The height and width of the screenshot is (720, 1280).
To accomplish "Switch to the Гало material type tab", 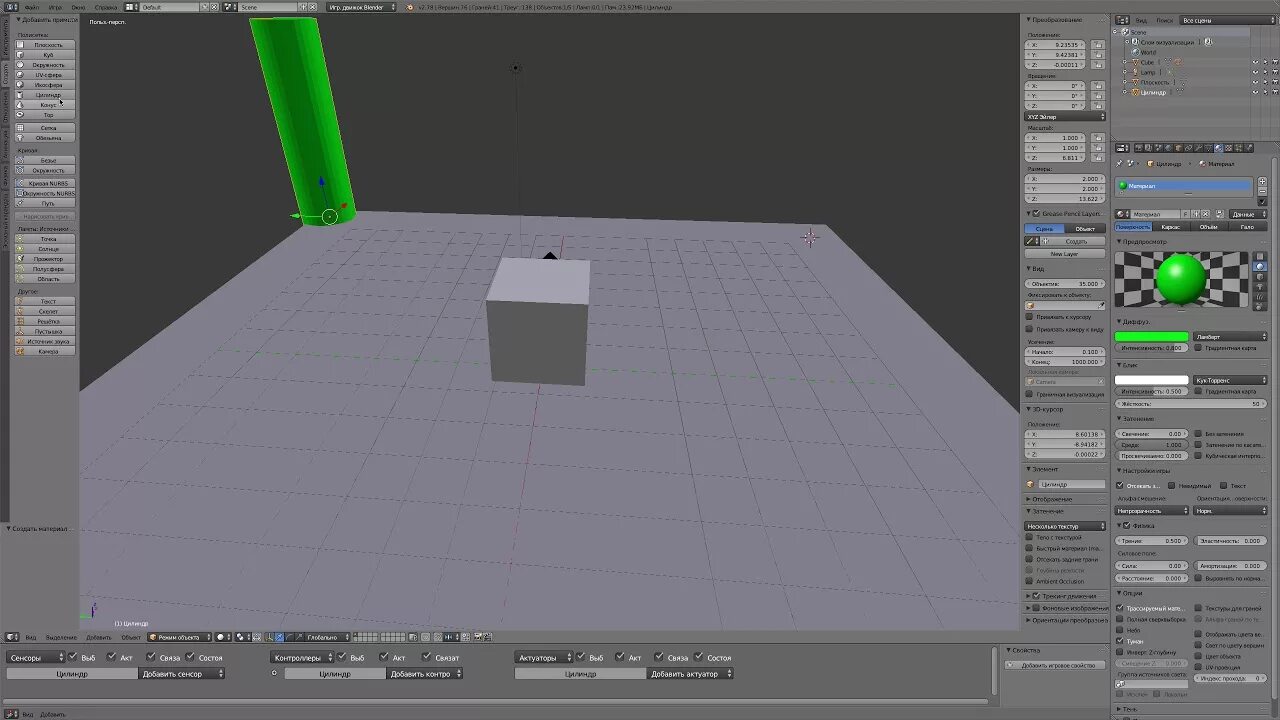I will tap(1247, 227).
